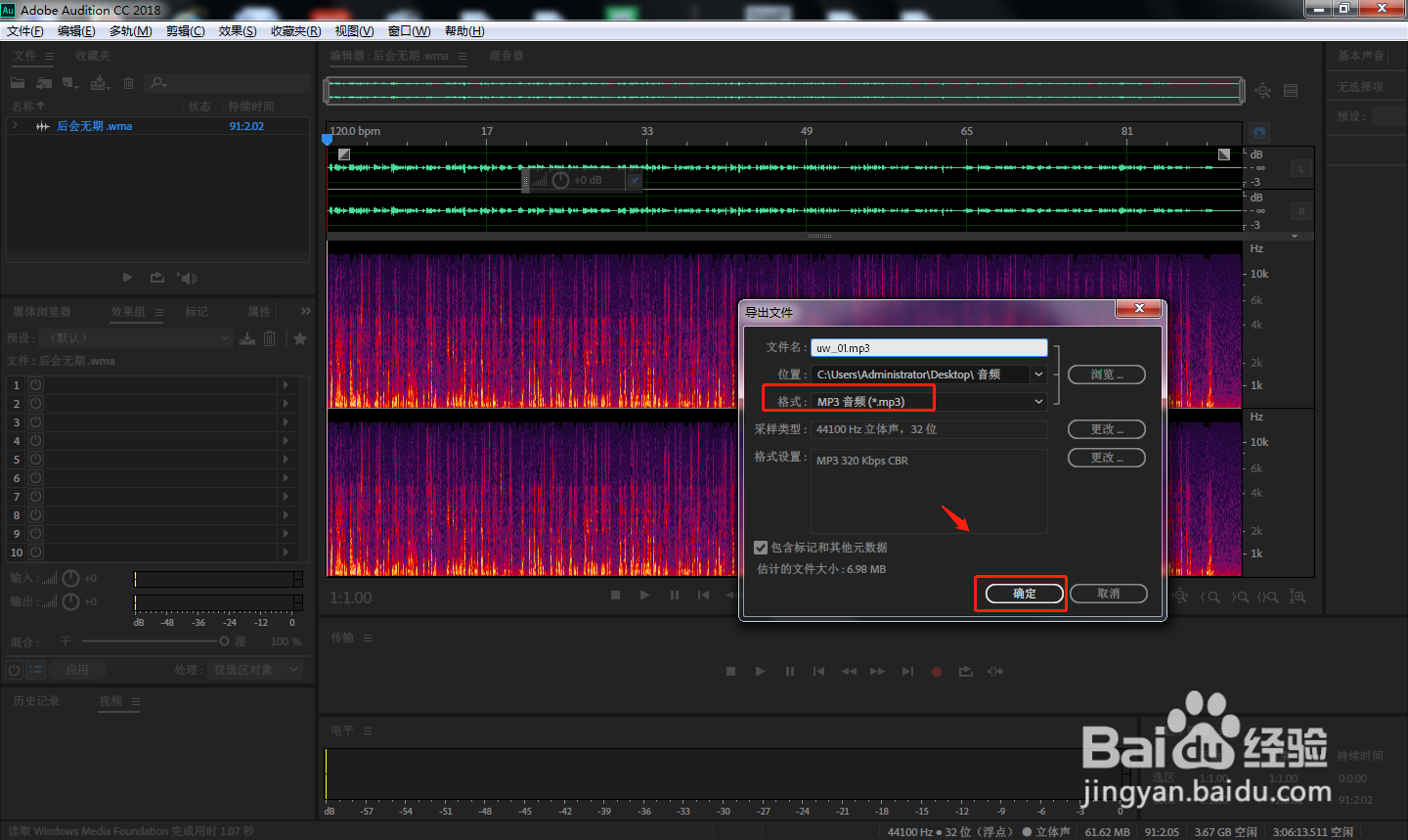Click 更改 button next to format settings
The image size is (1408, 840).
(1107, 458)
